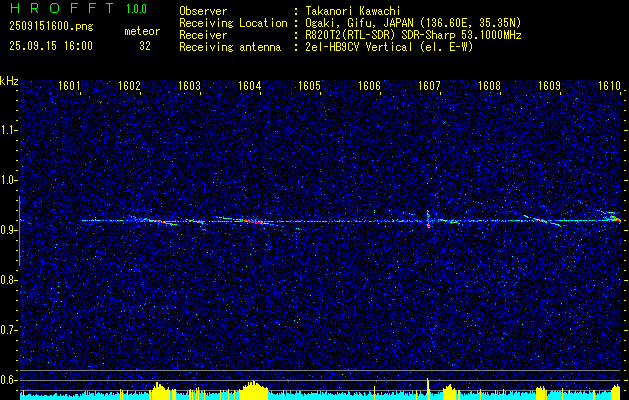
Task: Click the Receiver field label
Action: (203, 35)
